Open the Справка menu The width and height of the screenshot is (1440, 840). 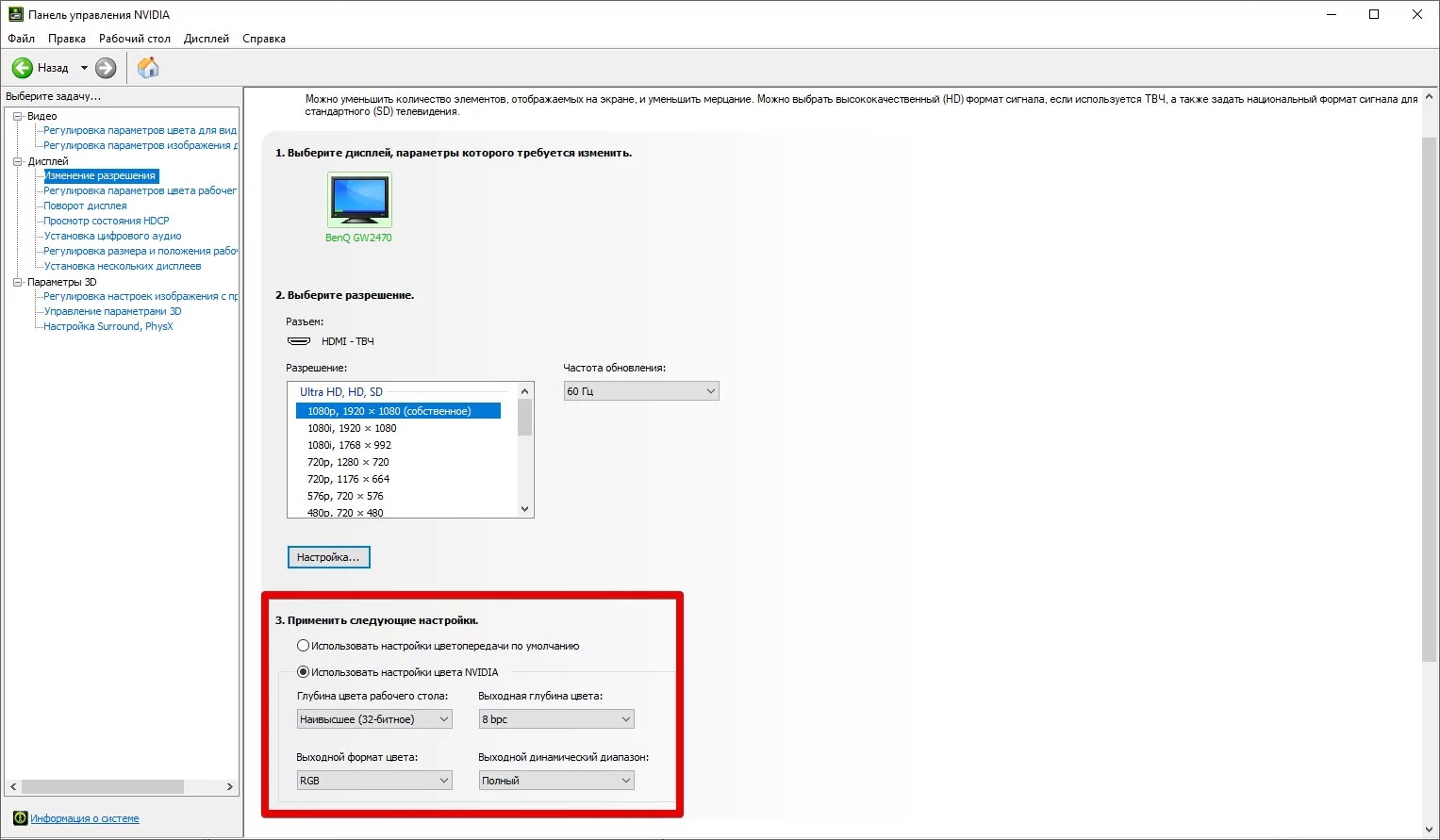coord(264,39)
